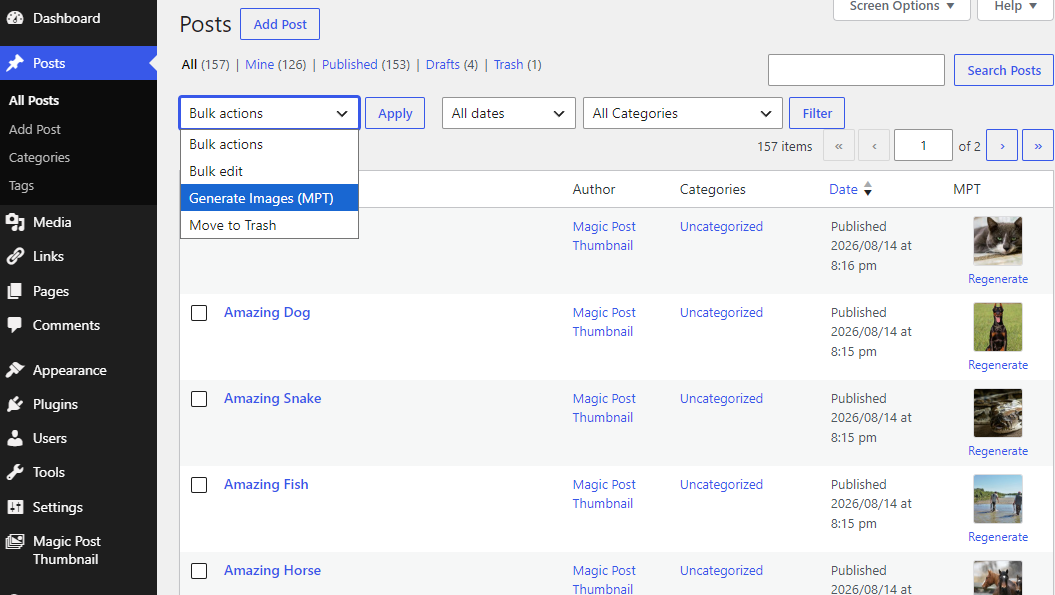The width and height of the screenshot is (1055, 595).
Task: Open Categories submenu item
Action: coord(39,158)
